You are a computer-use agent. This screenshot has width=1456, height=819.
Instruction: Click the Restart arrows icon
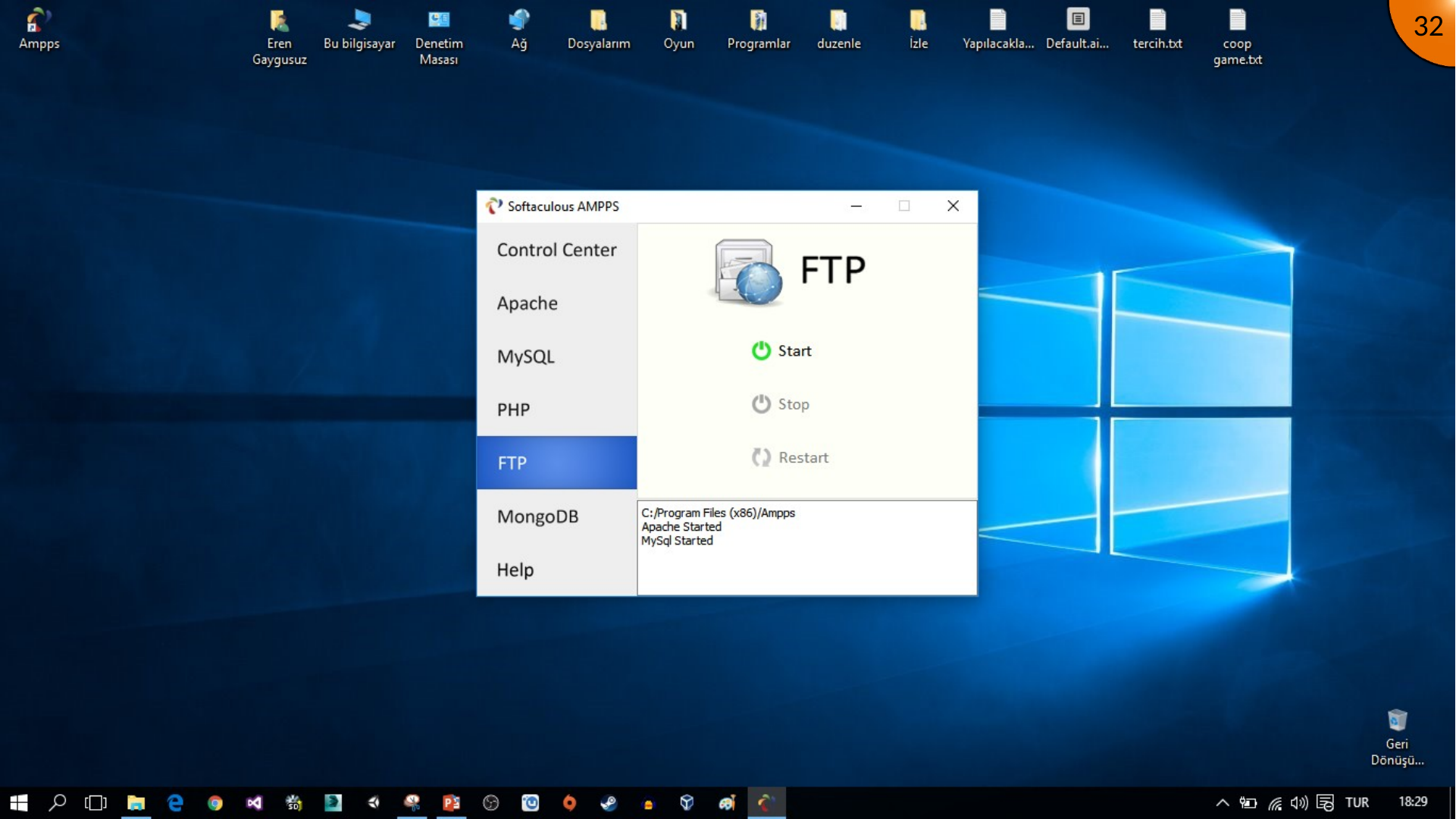click(761, 457)
